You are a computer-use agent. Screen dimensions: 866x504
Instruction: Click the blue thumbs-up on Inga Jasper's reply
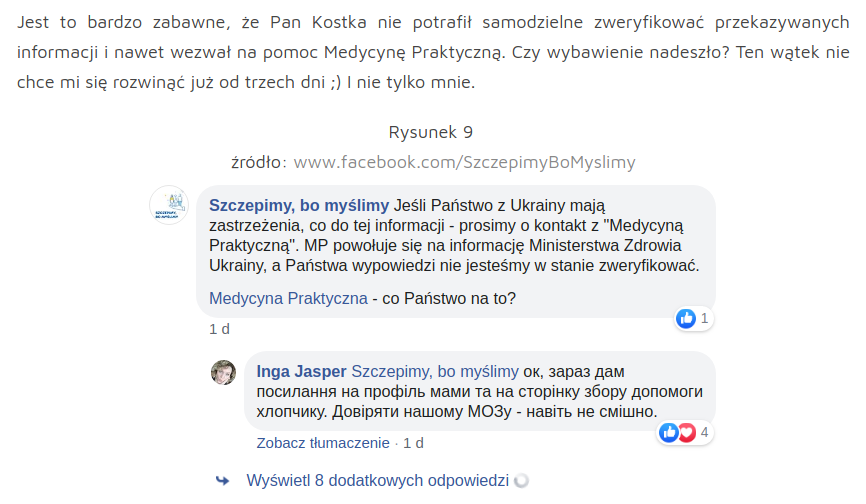(669, 432)
